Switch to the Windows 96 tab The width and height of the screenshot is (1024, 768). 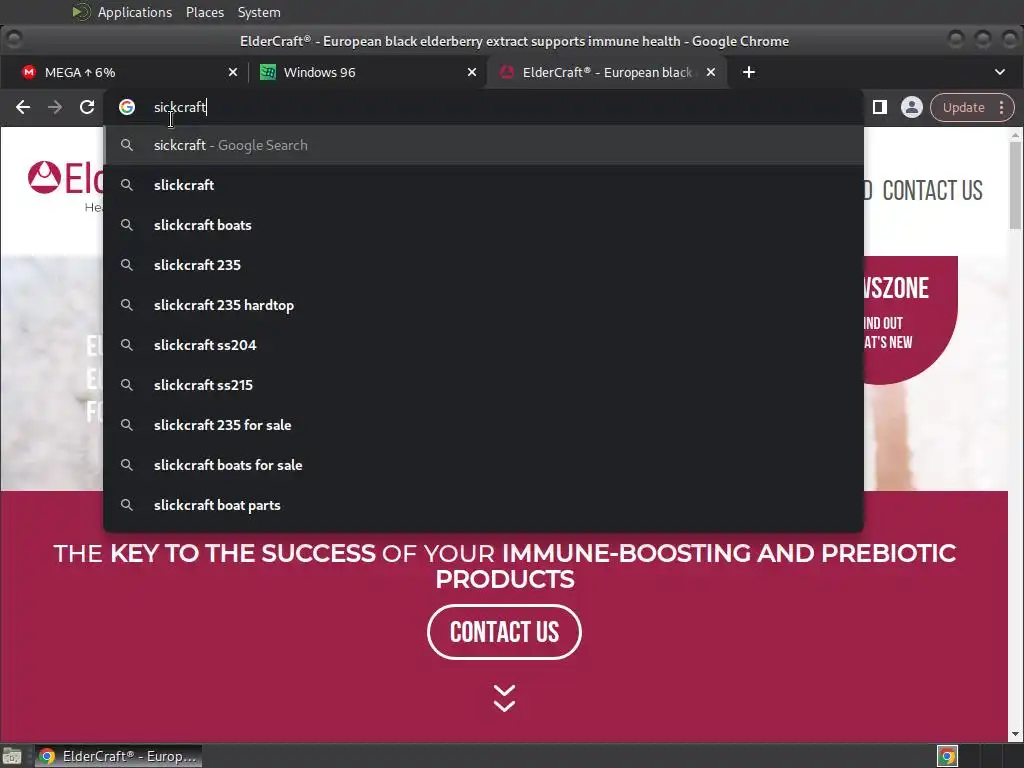pyautogui.click(x=368, y=72)
